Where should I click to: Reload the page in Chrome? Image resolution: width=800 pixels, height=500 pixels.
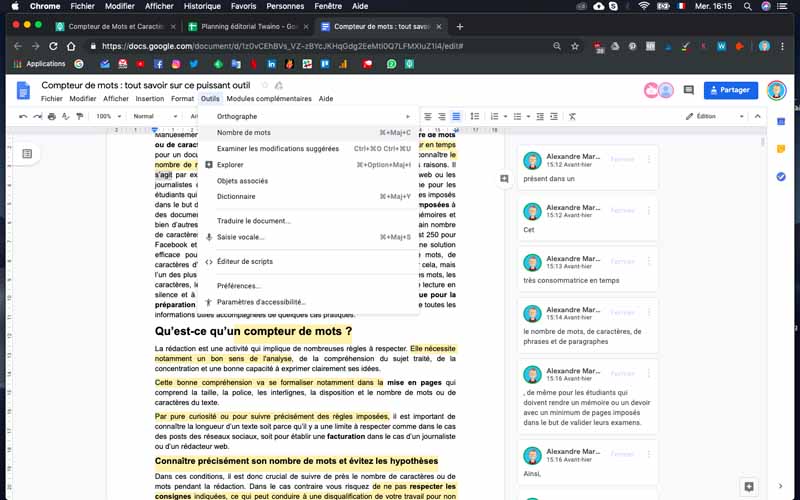coord(53,46)
